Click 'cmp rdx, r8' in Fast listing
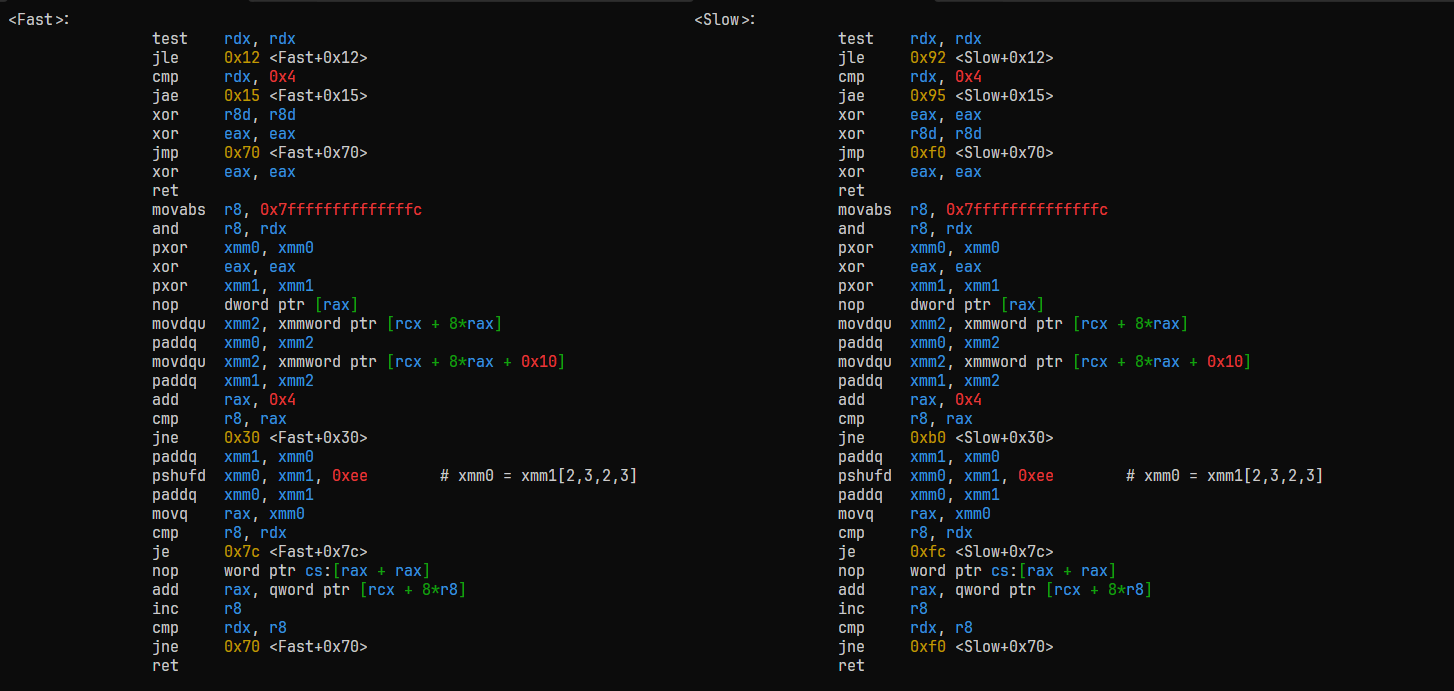Image resolution: width=1454 pixels, height=691 pixels. (220, 628)
